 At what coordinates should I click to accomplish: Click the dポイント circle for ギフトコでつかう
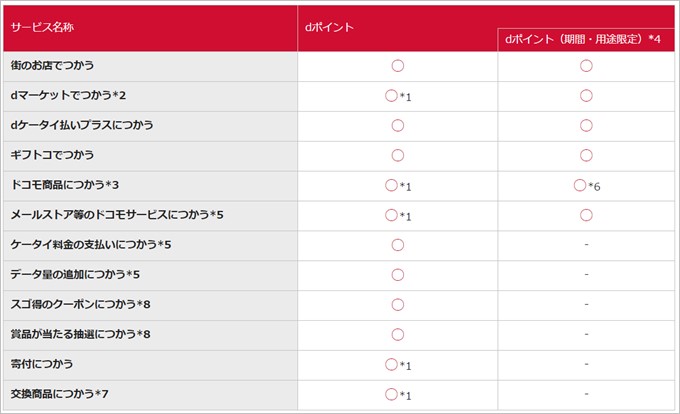(398, 156)
